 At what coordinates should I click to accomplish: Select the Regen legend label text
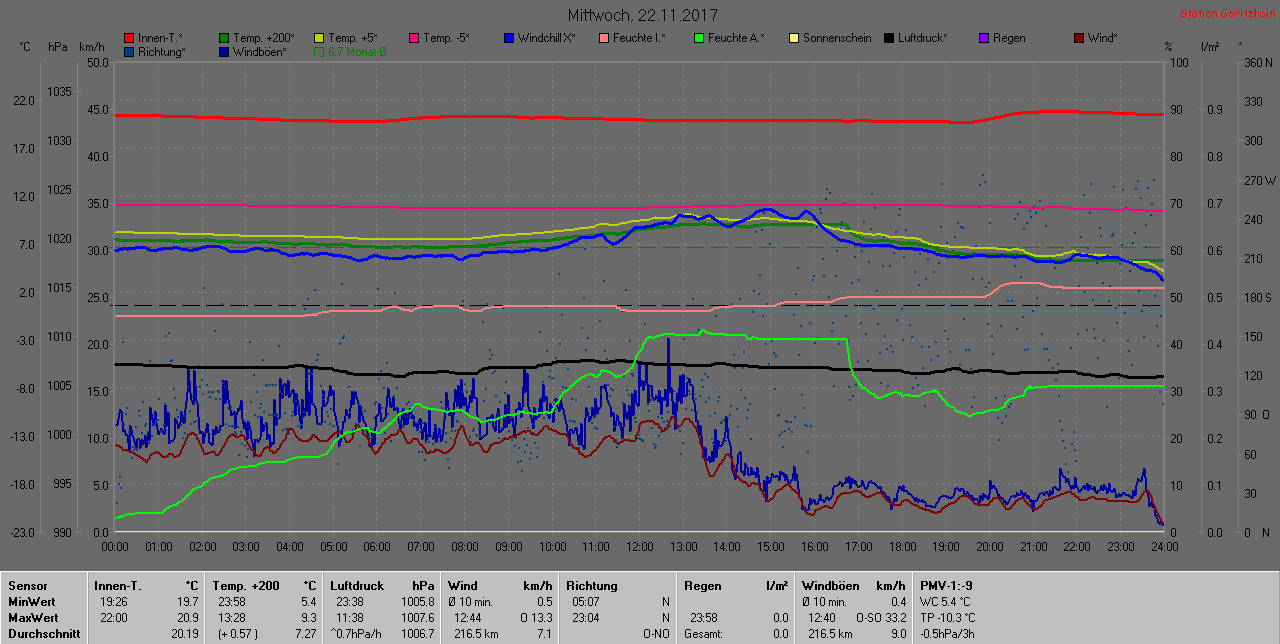coord(1009,38)
